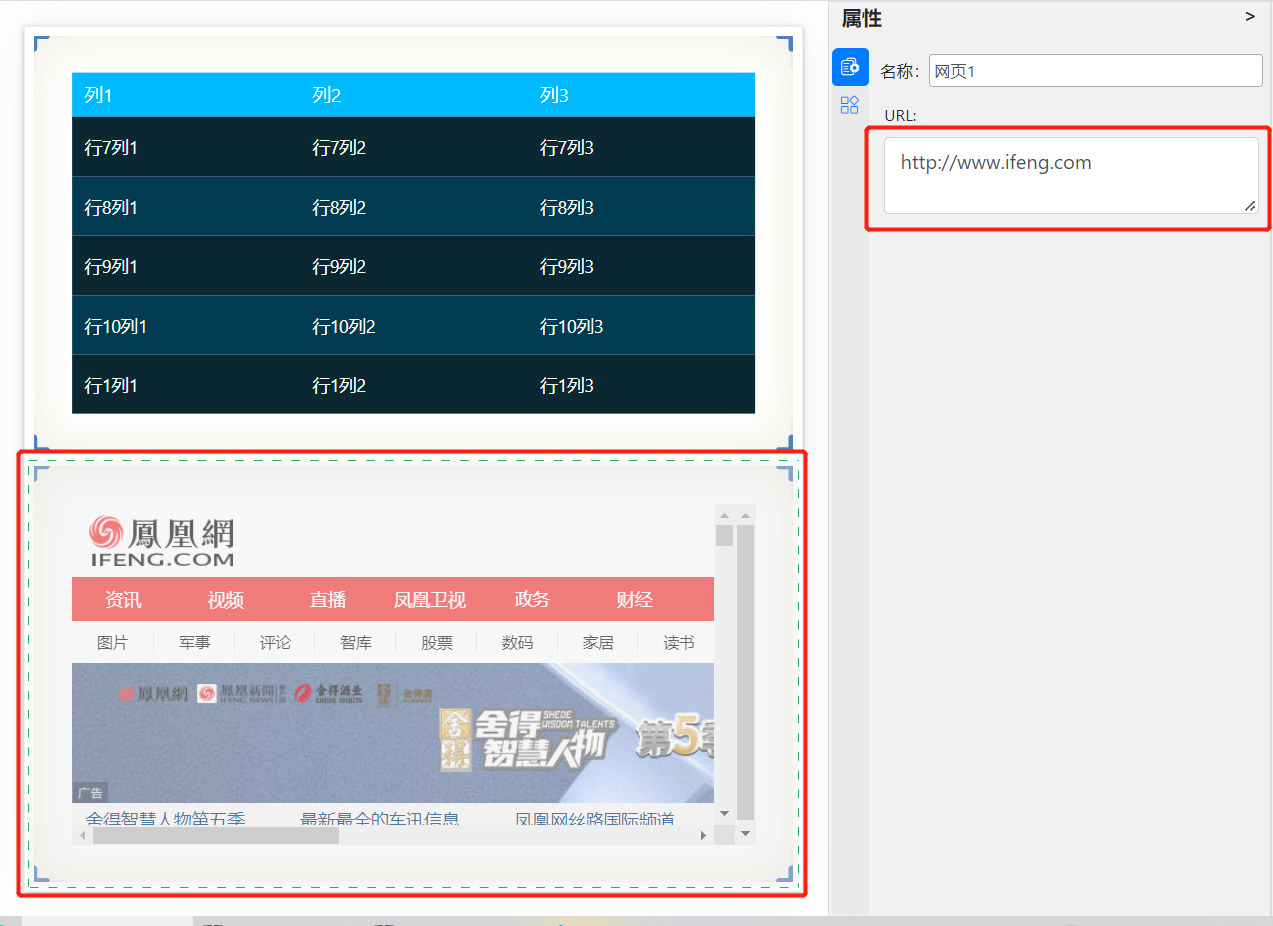
Task: Open the components grid icon tab
Action: tap(850, 105)
